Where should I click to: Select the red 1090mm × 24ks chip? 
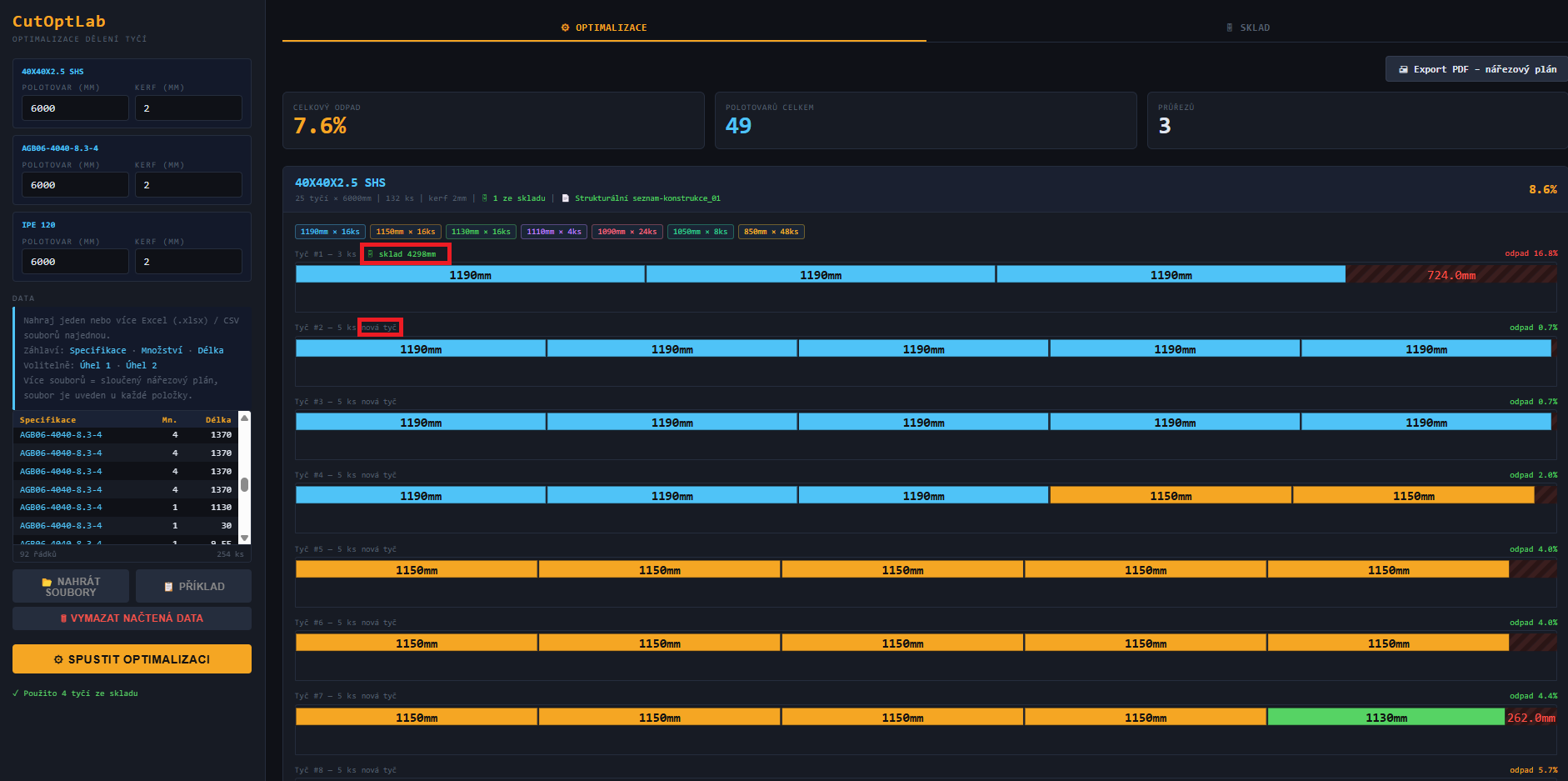[x=627, y=232]
